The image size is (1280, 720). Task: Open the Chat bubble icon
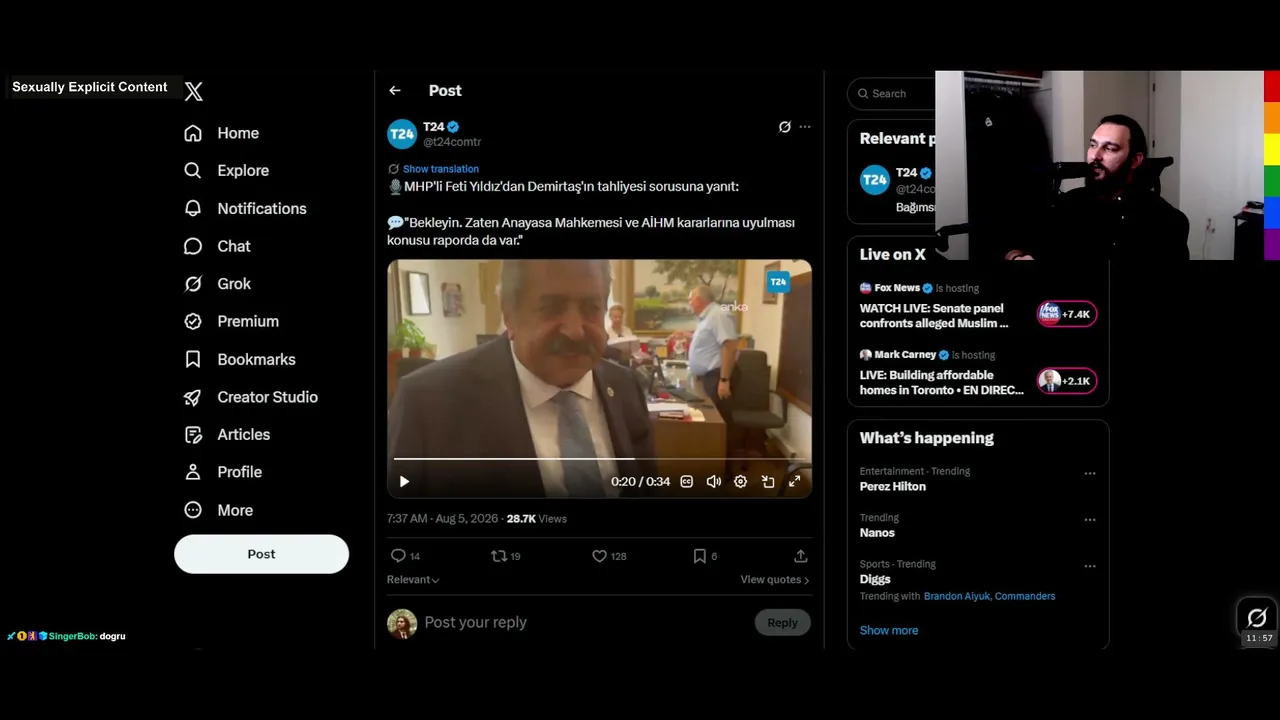[193, 246]
